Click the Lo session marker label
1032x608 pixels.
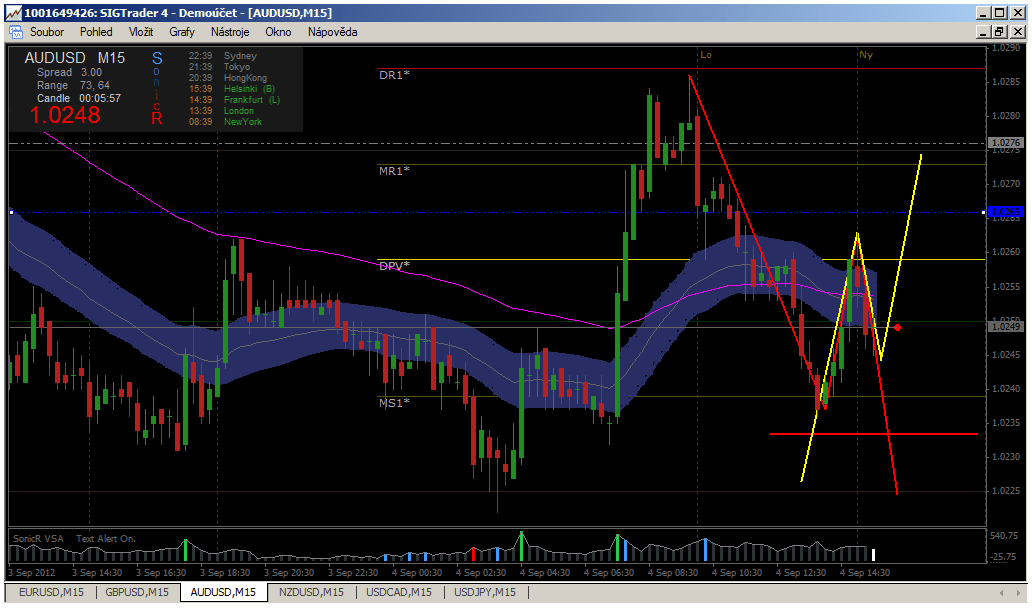point(706,55)
